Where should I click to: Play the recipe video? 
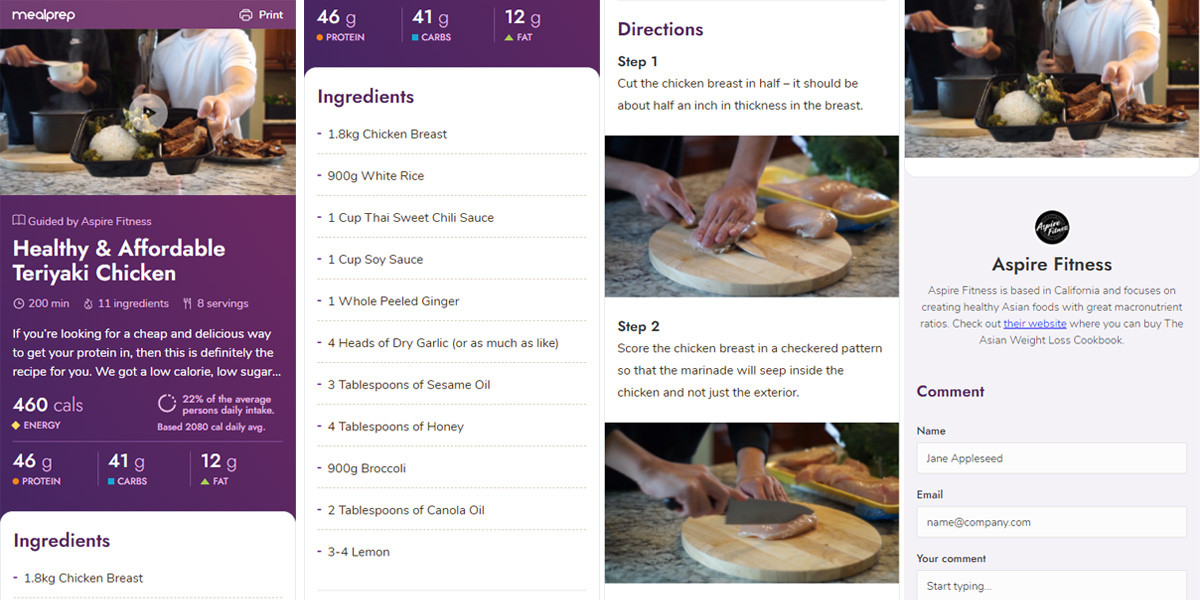pyautogui.click(x=148, y=112)
